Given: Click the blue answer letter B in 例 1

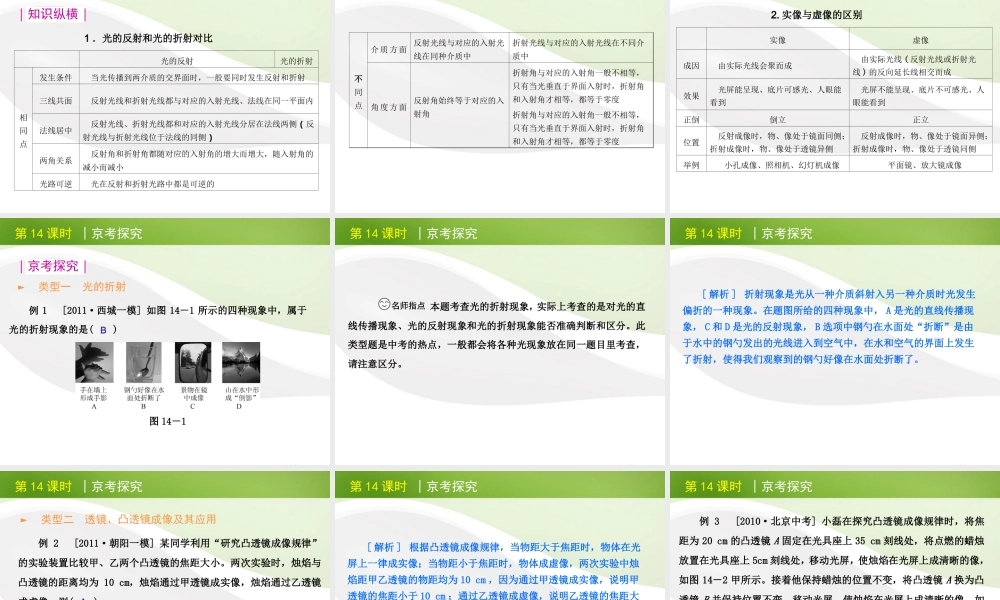Looking at the screenshot, I should tap(103, 330).
